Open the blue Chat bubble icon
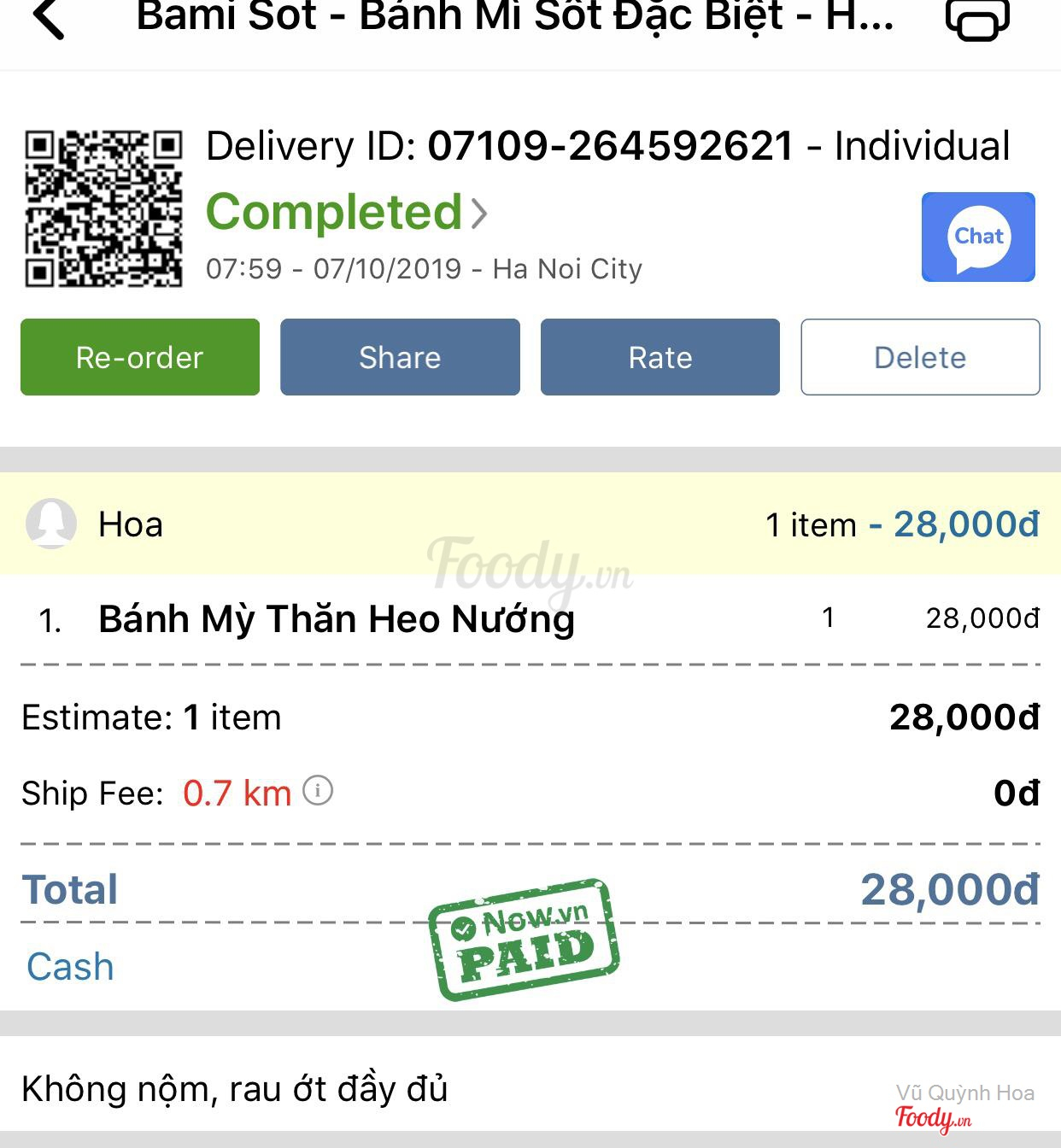The width and height of the screenshot is (1061, 1148). pyautogui.click(x=978, y=237)
